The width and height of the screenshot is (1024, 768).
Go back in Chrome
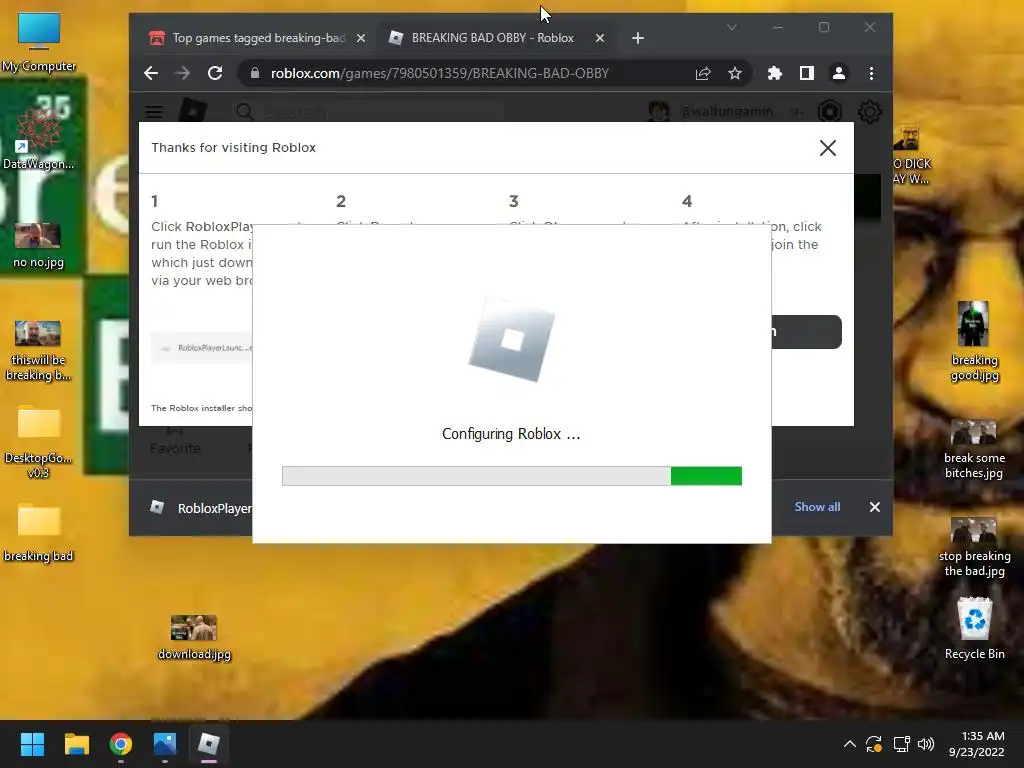tap(151, 73)
